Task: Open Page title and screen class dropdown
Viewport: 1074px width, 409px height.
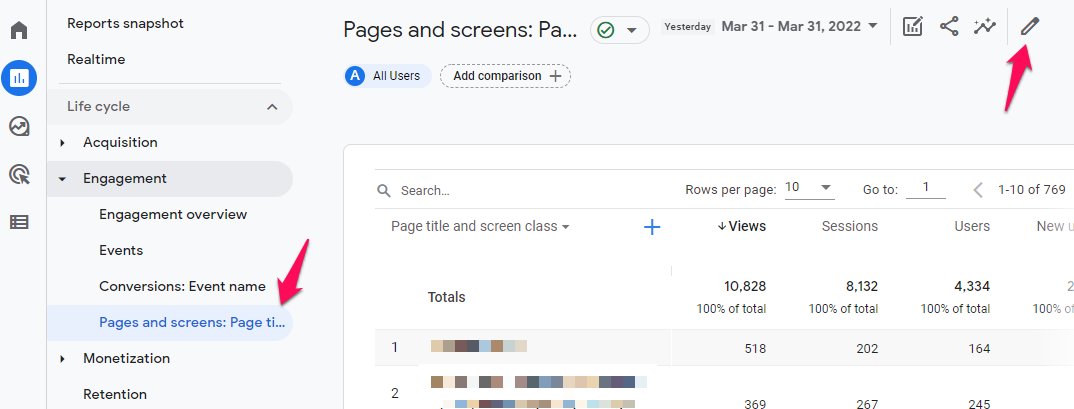Action: [480, 227]
